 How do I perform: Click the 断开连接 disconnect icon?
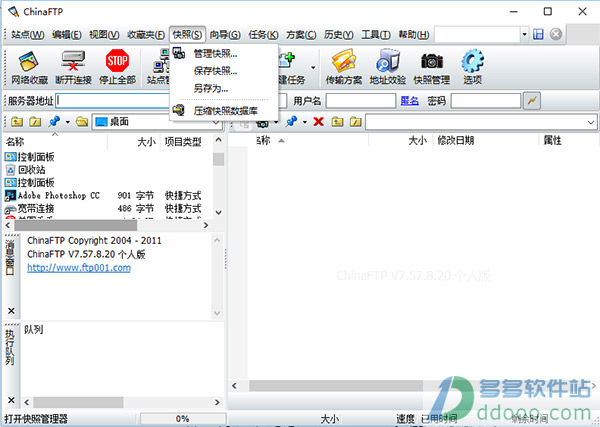73,67
